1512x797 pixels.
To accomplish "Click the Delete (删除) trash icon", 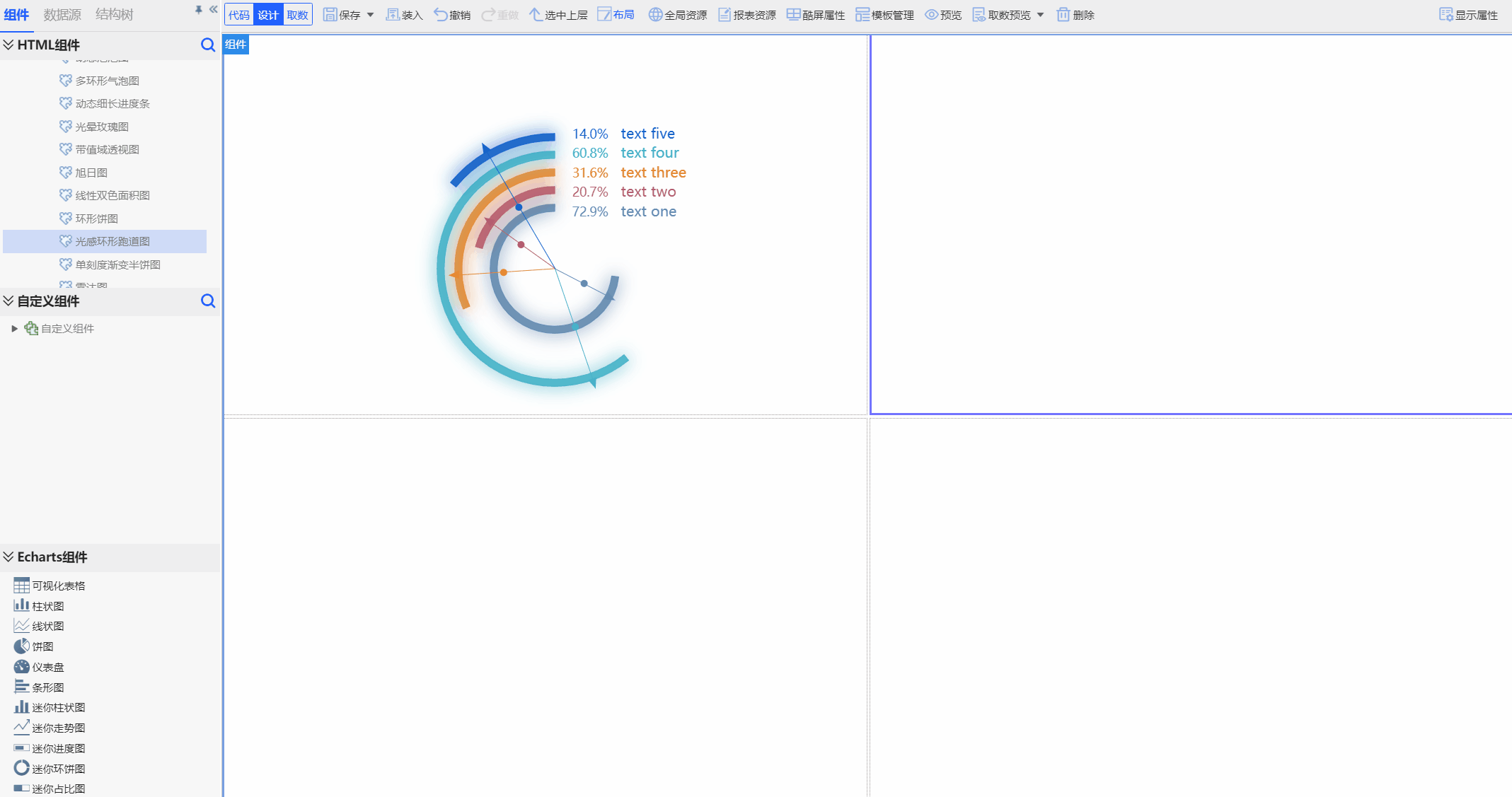I will click(1063, 15).
